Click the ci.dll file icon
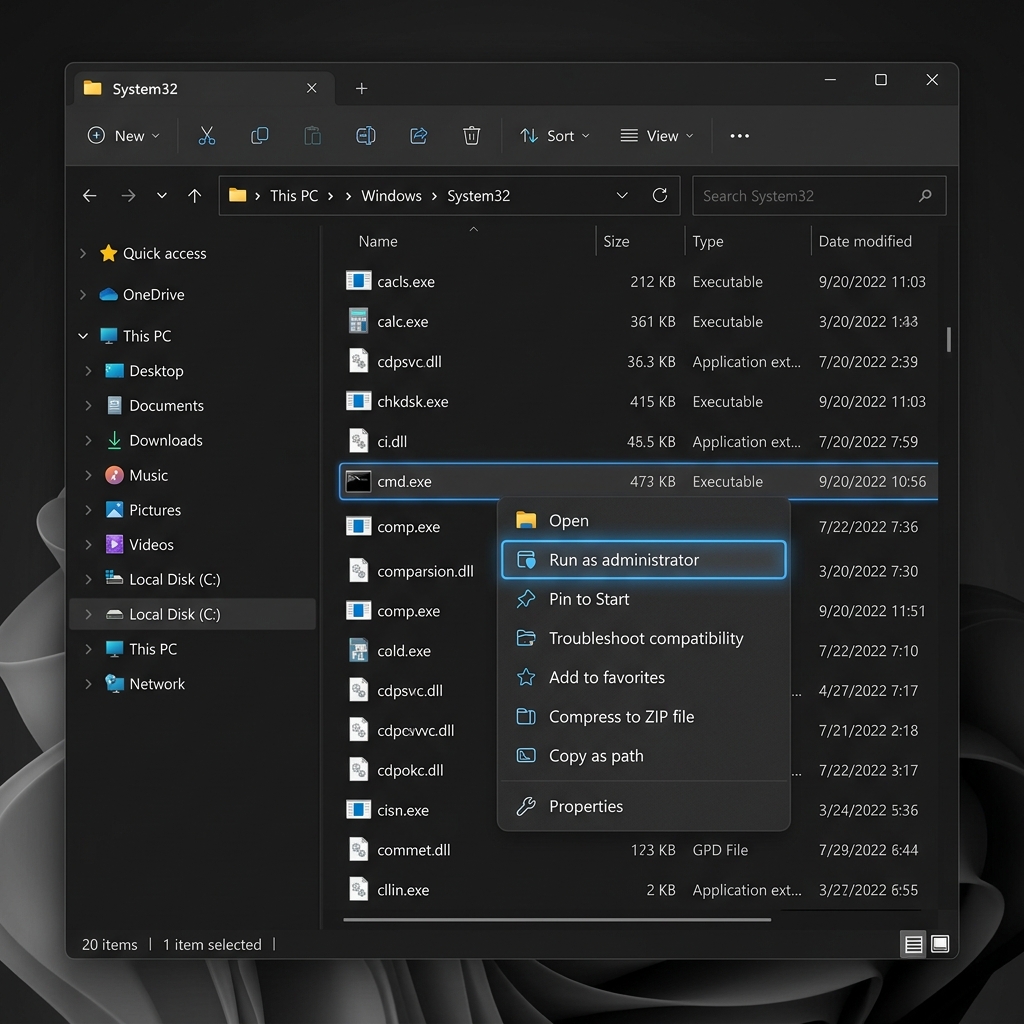This screenshot has height=1024, width=1024. click(x=358, y=441)
